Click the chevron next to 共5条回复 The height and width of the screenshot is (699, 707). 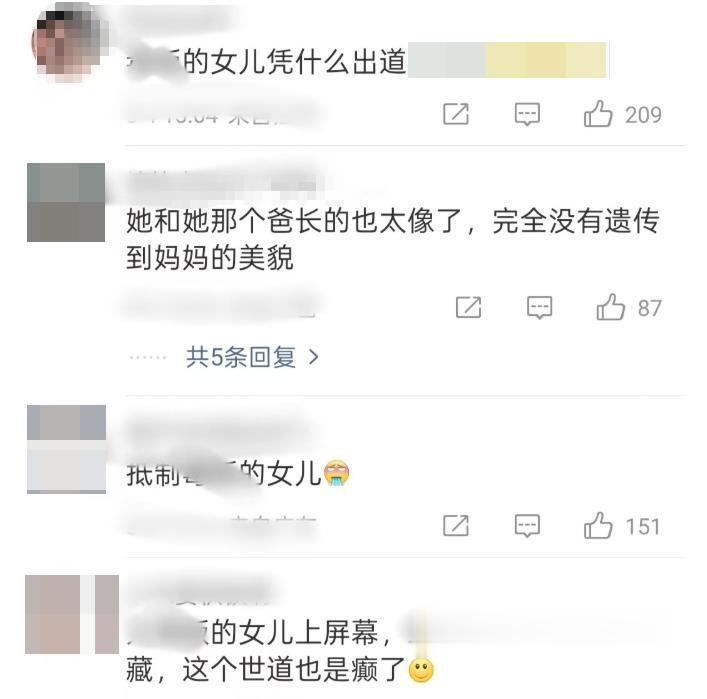[313, 358]
